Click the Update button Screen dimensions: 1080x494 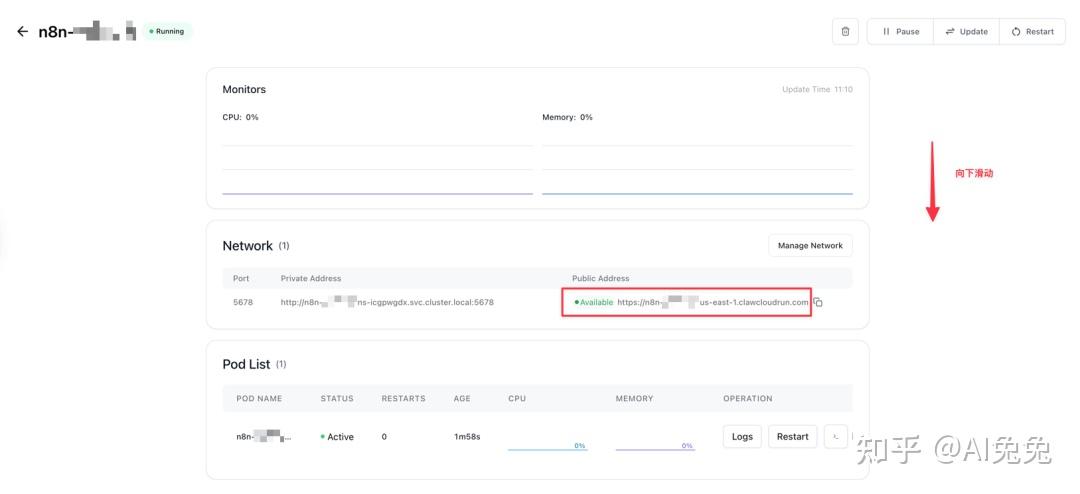[x=966, y=31]
